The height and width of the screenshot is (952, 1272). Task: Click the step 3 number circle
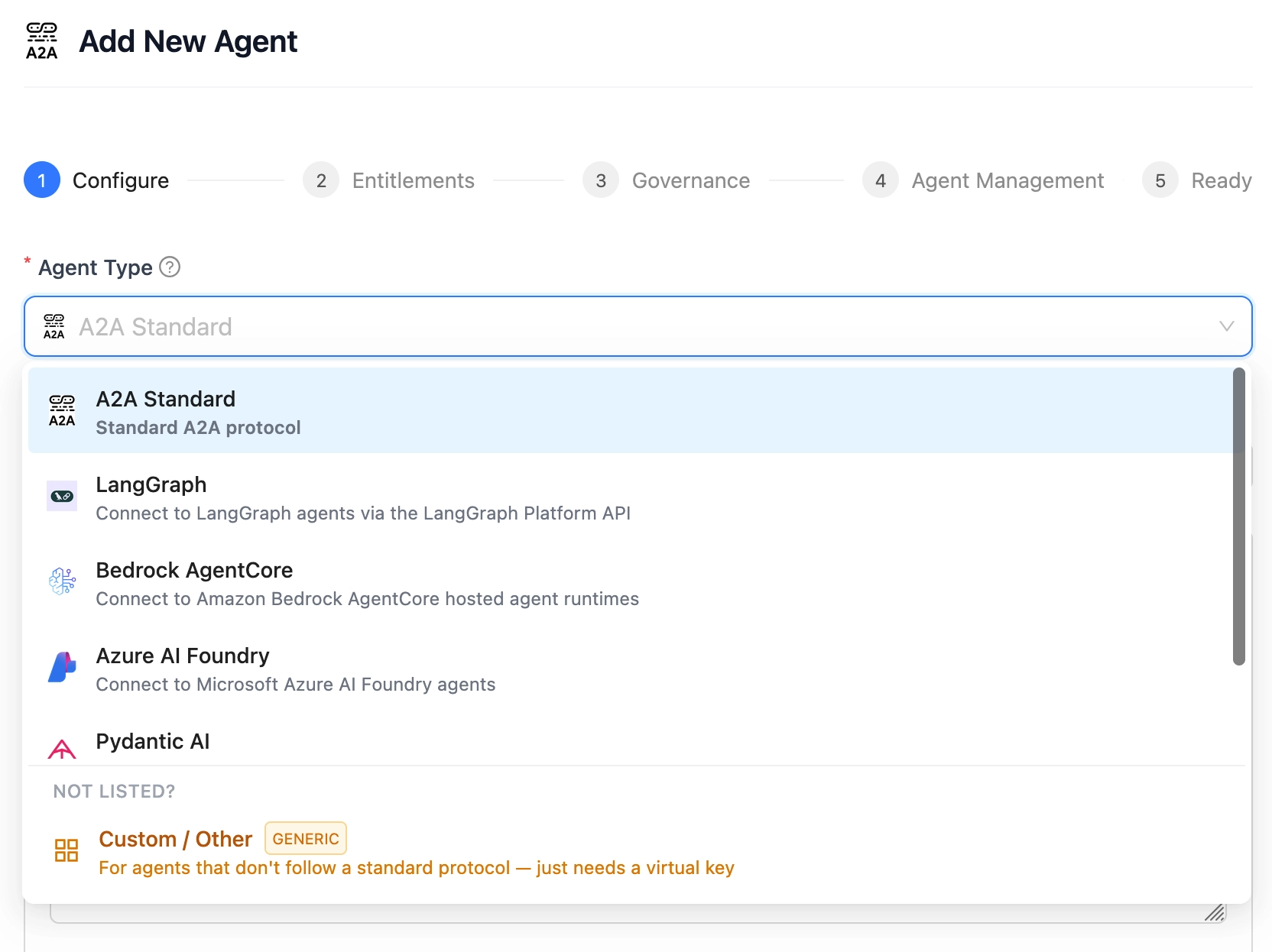[601, 180]
